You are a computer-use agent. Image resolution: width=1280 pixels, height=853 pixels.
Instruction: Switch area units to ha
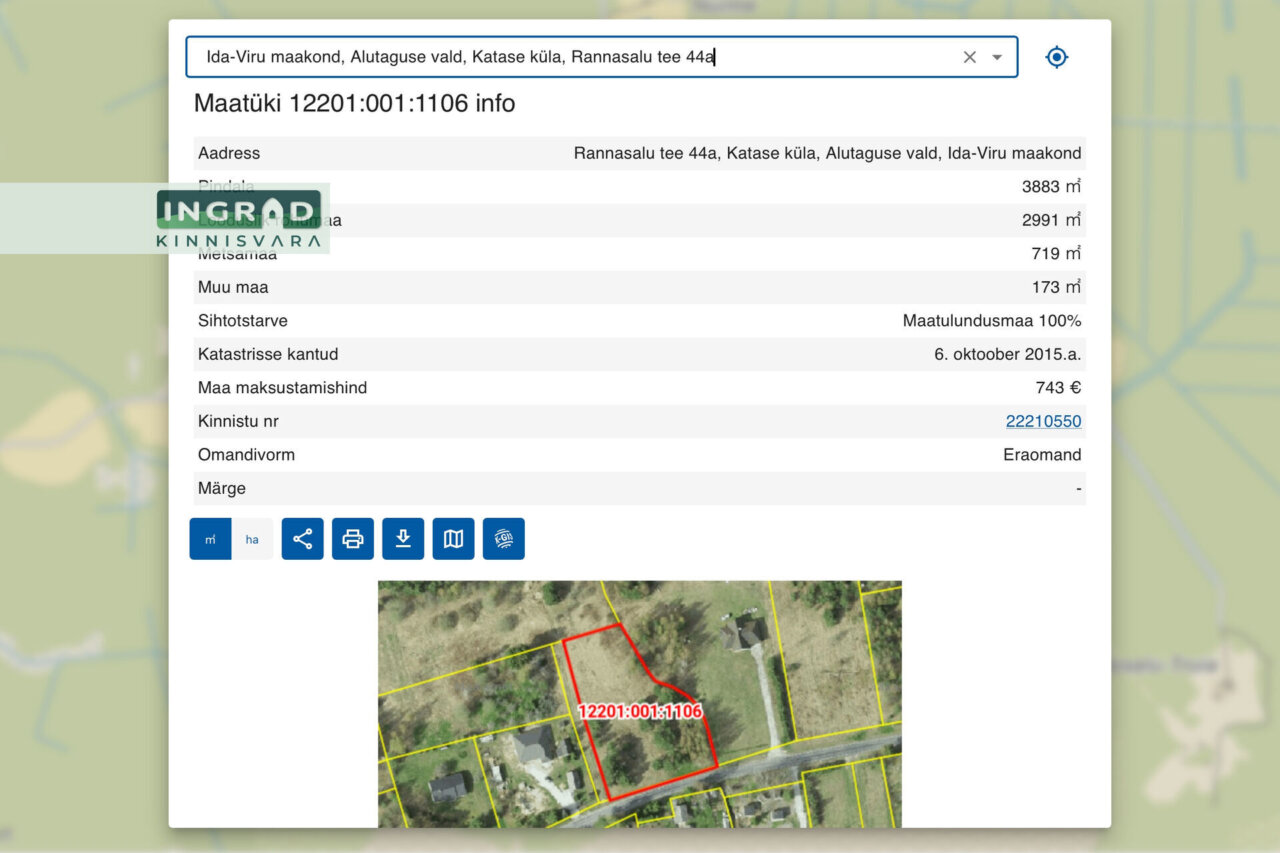[252, 539]
